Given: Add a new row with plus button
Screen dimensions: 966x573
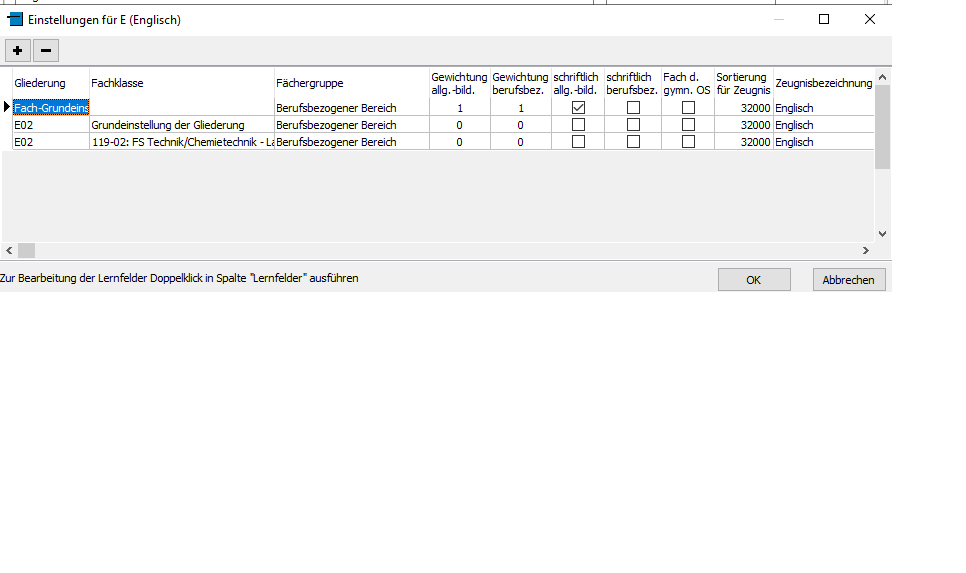Looking at the screenshot, I should (18, 51).
